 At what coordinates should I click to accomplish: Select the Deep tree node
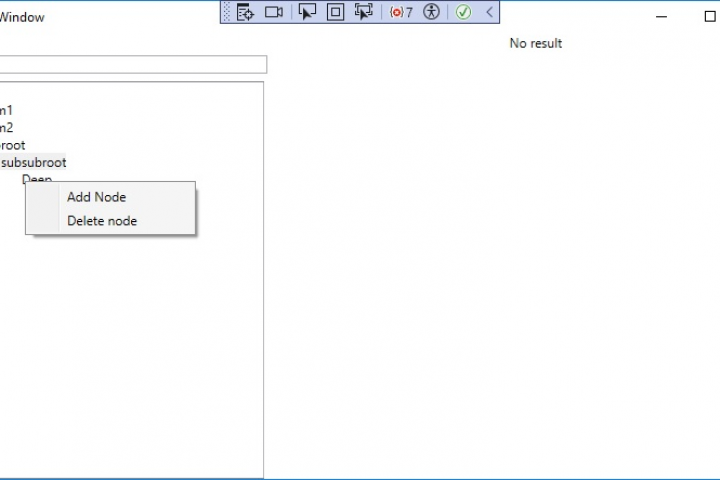coord(37,179)
